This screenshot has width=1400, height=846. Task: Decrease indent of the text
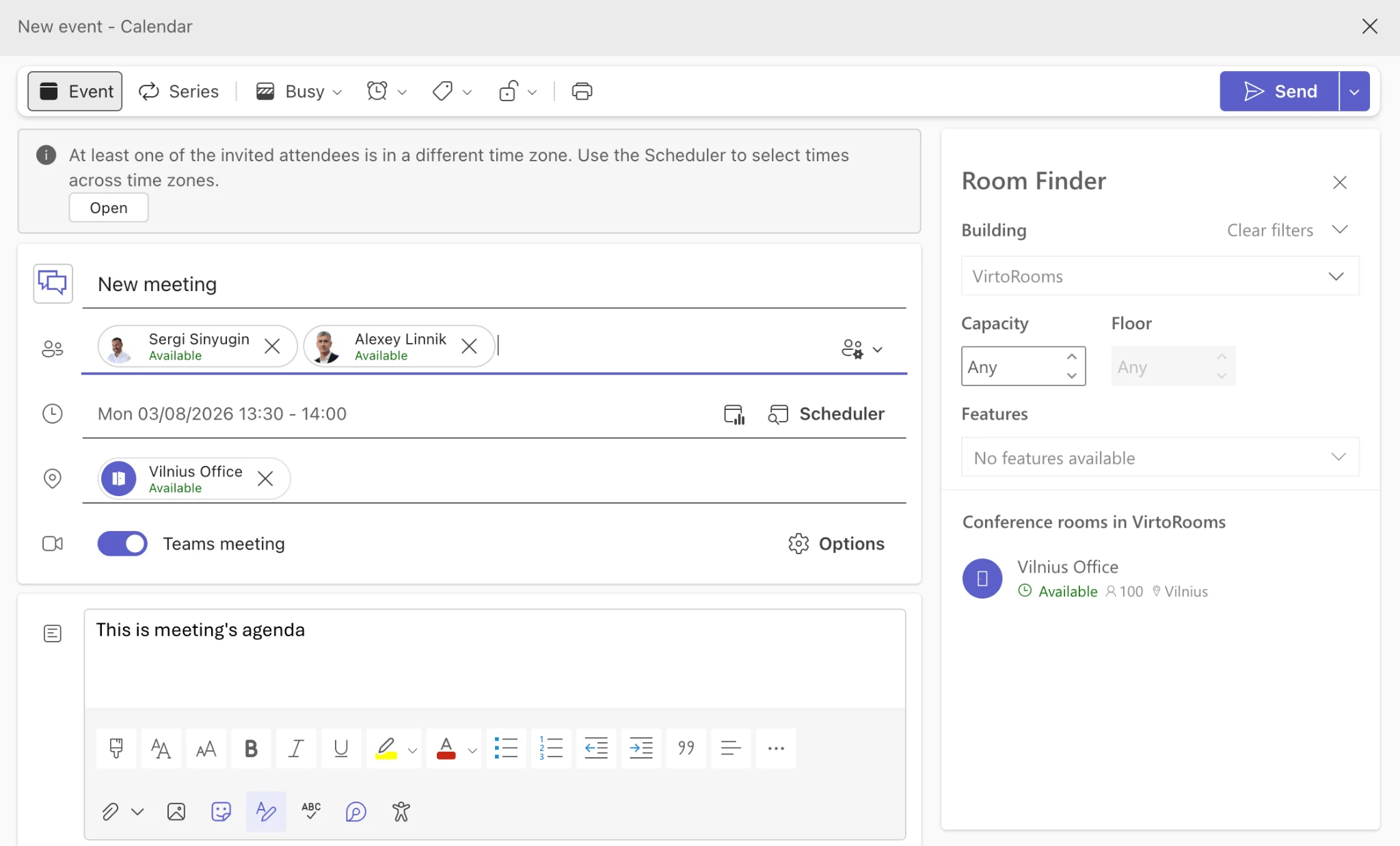[x=596, y=748]
